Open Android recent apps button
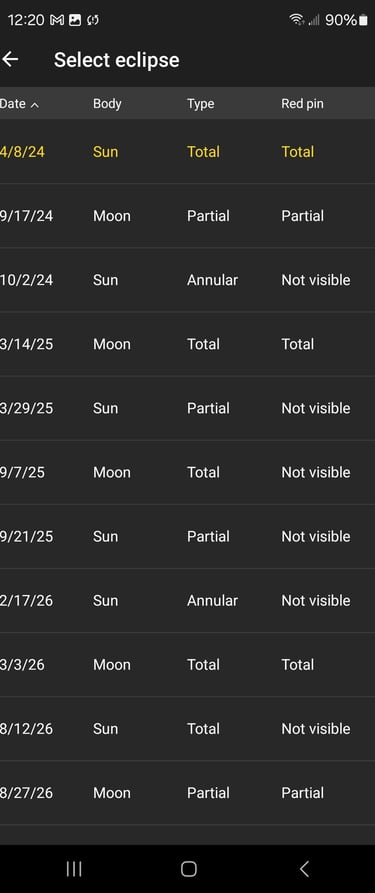The width and height of the screenshot is (375, 893). point(74,869)
